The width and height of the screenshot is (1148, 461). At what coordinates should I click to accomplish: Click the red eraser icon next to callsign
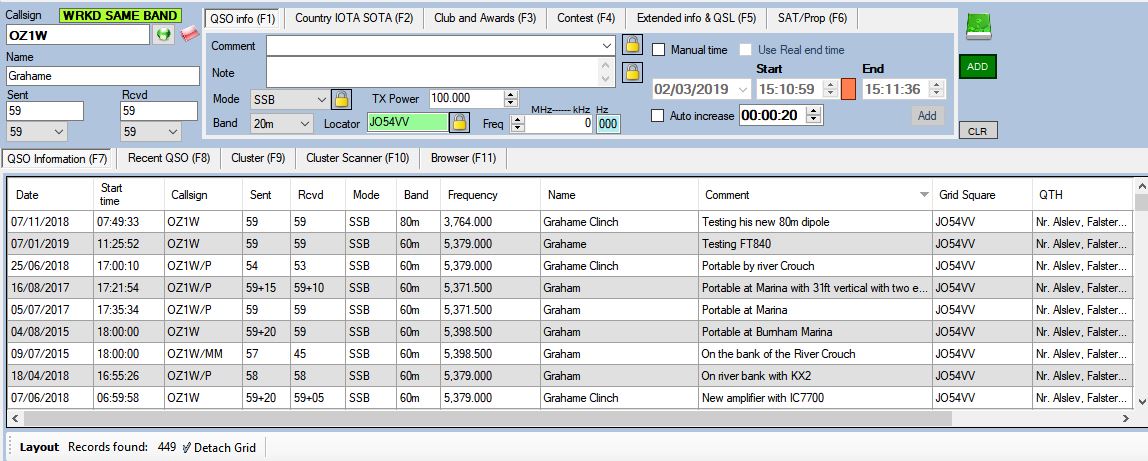pos(190,33)
